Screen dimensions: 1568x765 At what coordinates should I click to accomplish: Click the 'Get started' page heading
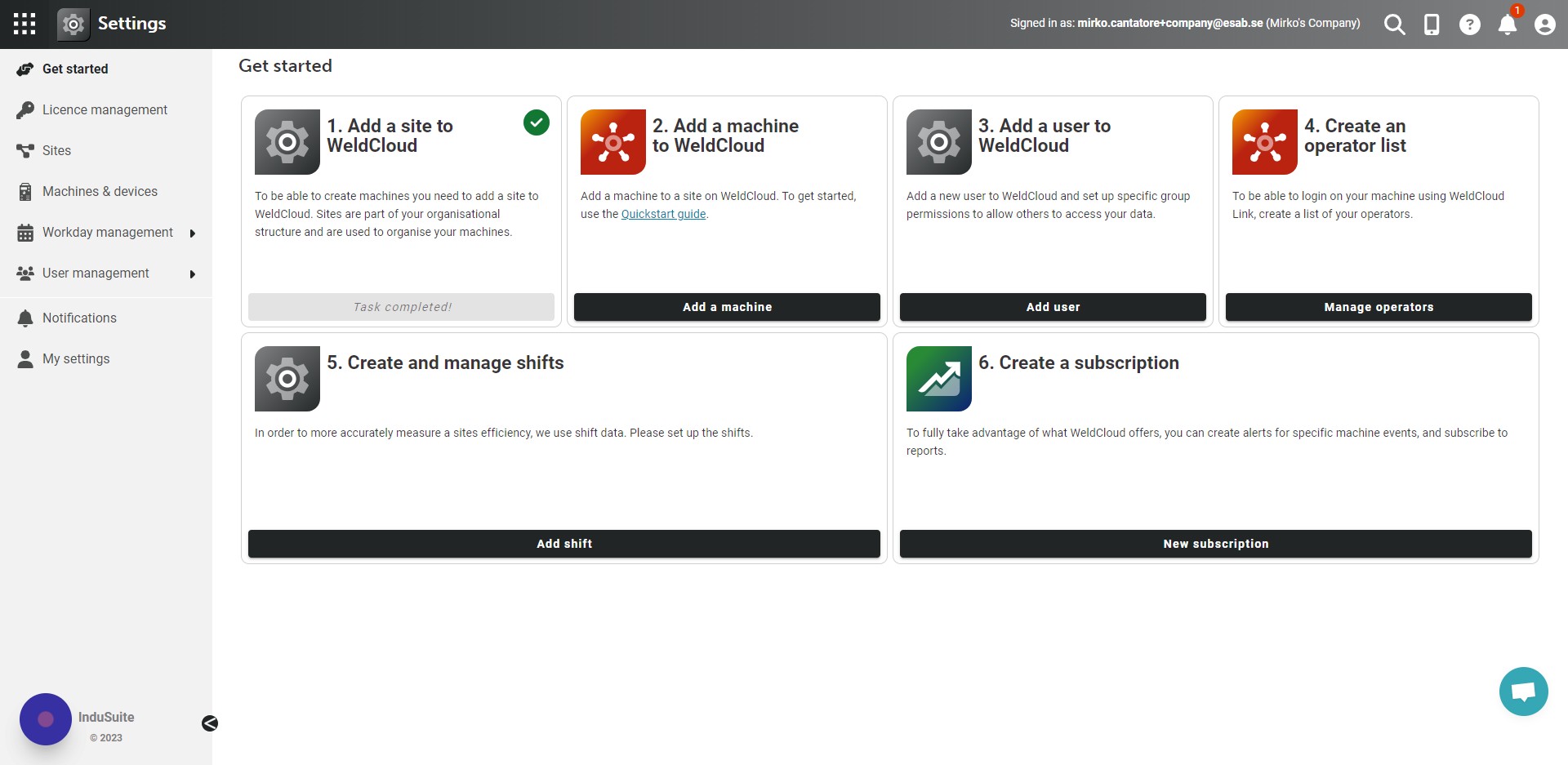(285, 66)
